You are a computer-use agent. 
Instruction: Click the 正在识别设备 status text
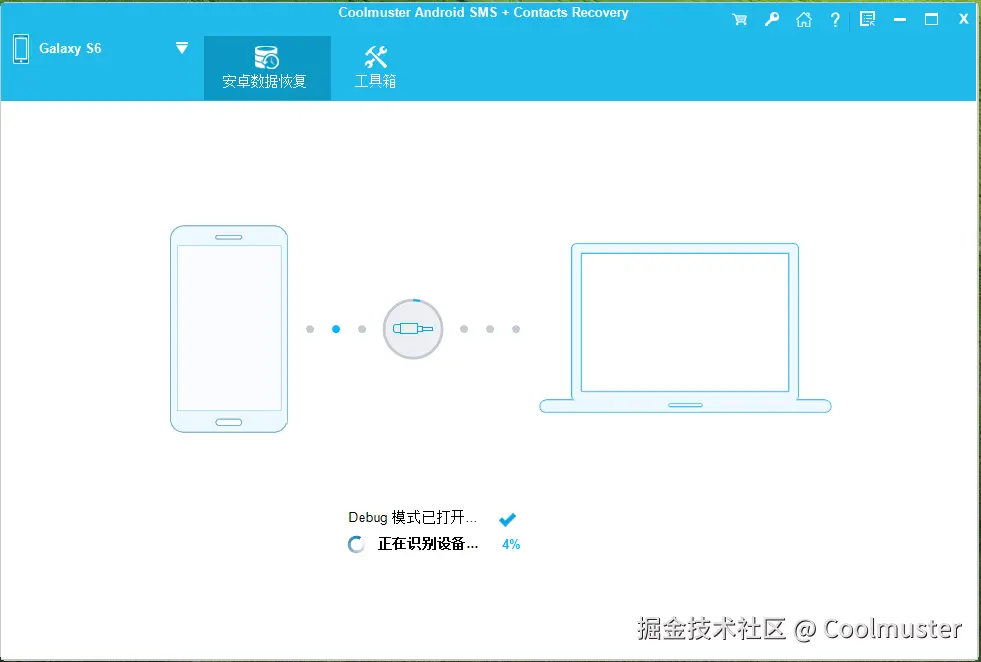coord(428,544)
